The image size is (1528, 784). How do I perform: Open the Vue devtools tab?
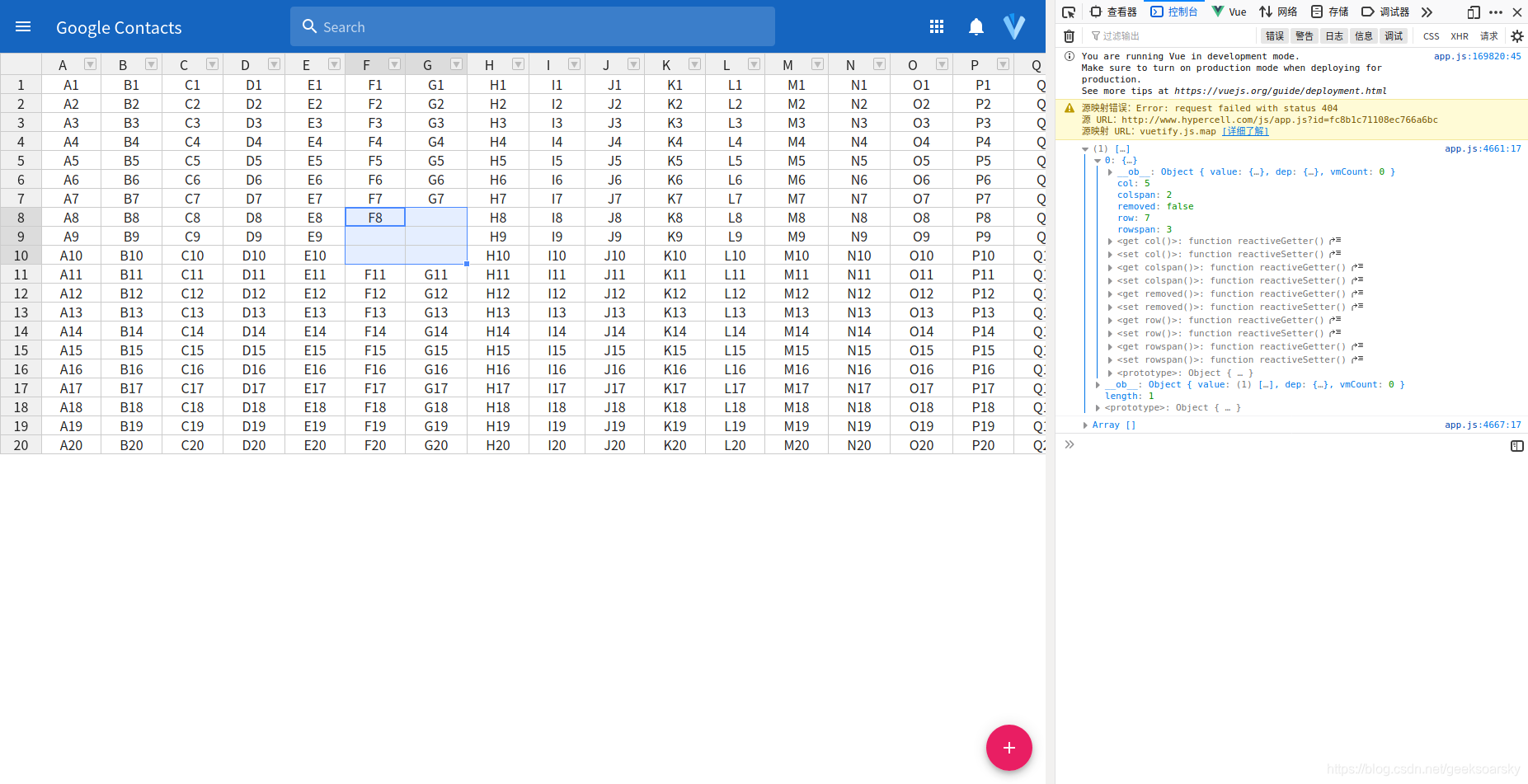[1229, 12]
